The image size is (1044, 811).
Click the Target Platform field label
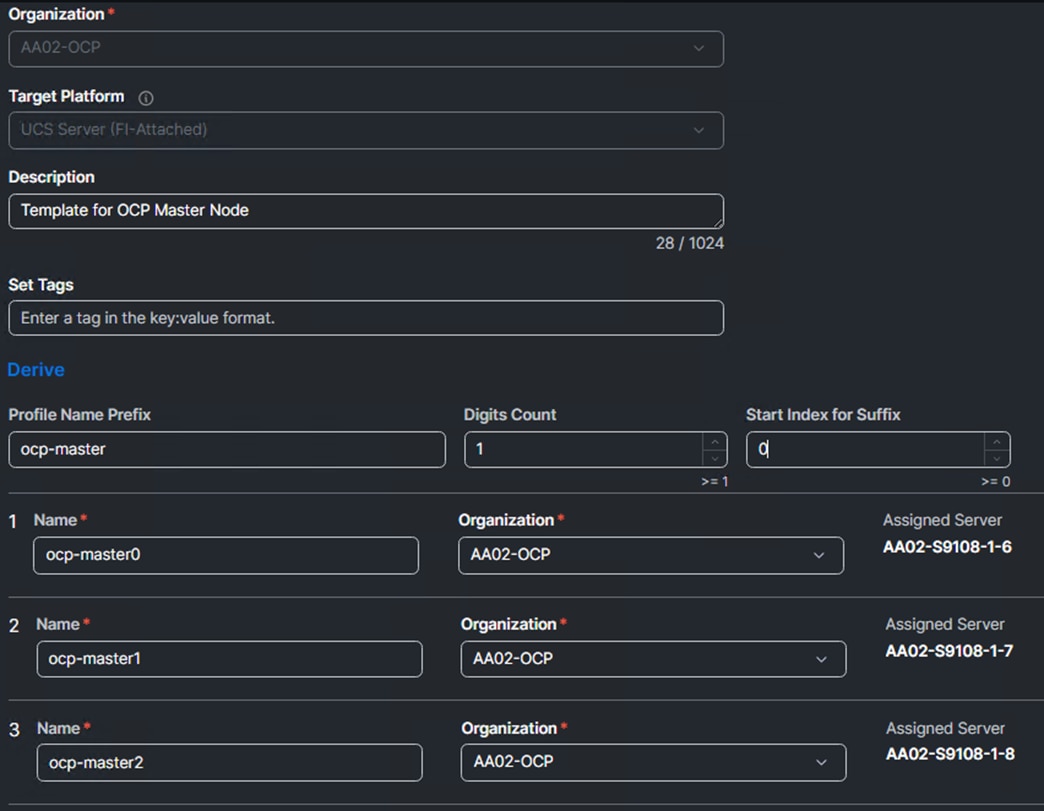[x=65, y=97]
